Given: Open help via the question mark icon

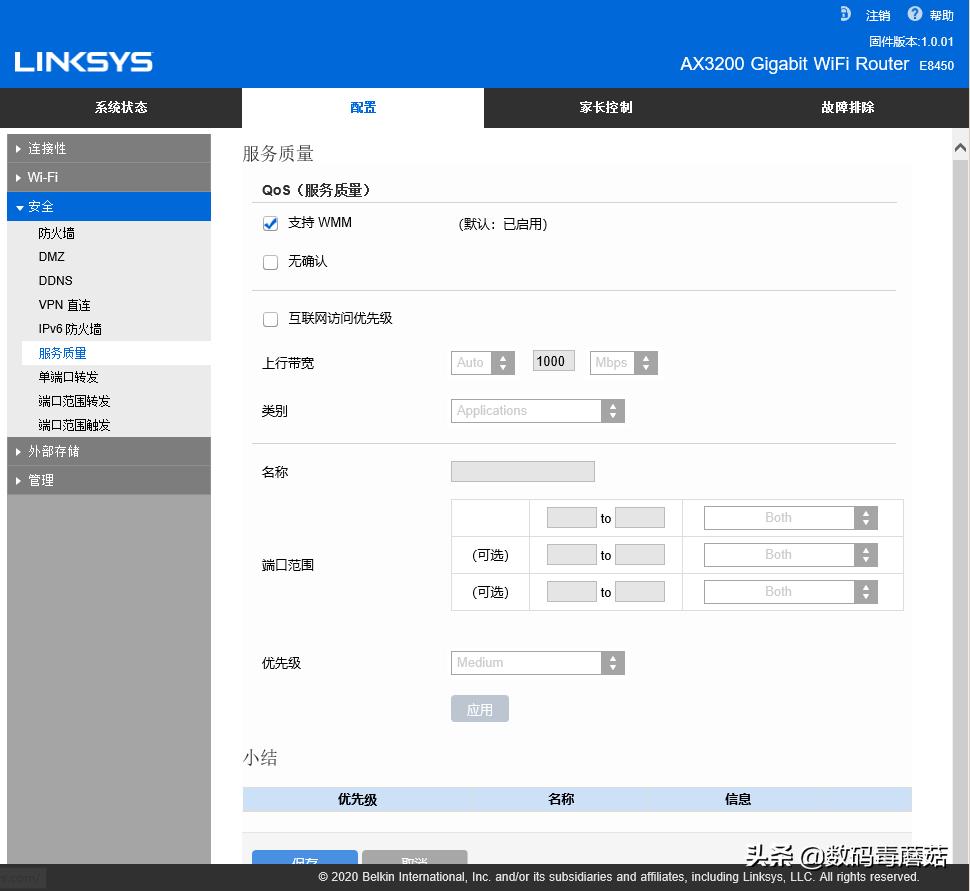Looking at the screenshot, I should [915, 15].
